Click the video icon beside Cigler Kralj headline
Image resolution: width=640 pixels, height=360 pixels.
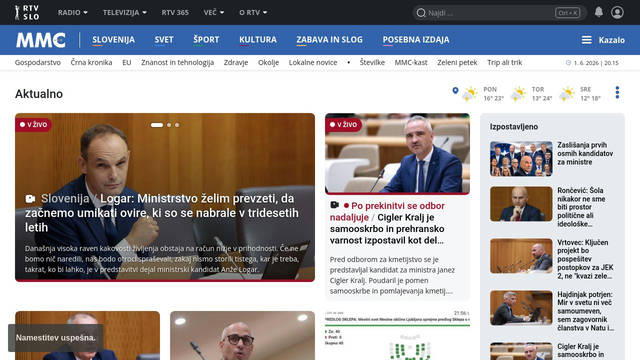tap(335, 205)
